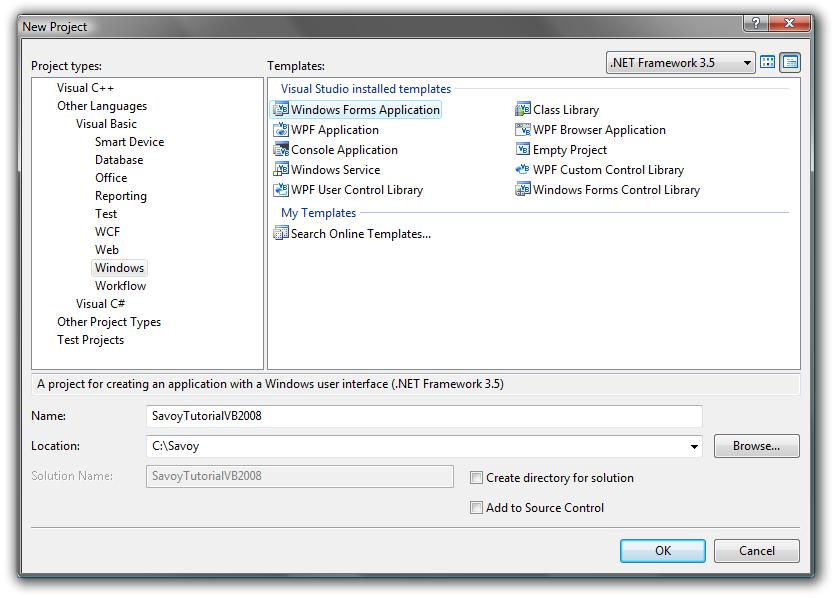Click the Console Application template icon

281,150
